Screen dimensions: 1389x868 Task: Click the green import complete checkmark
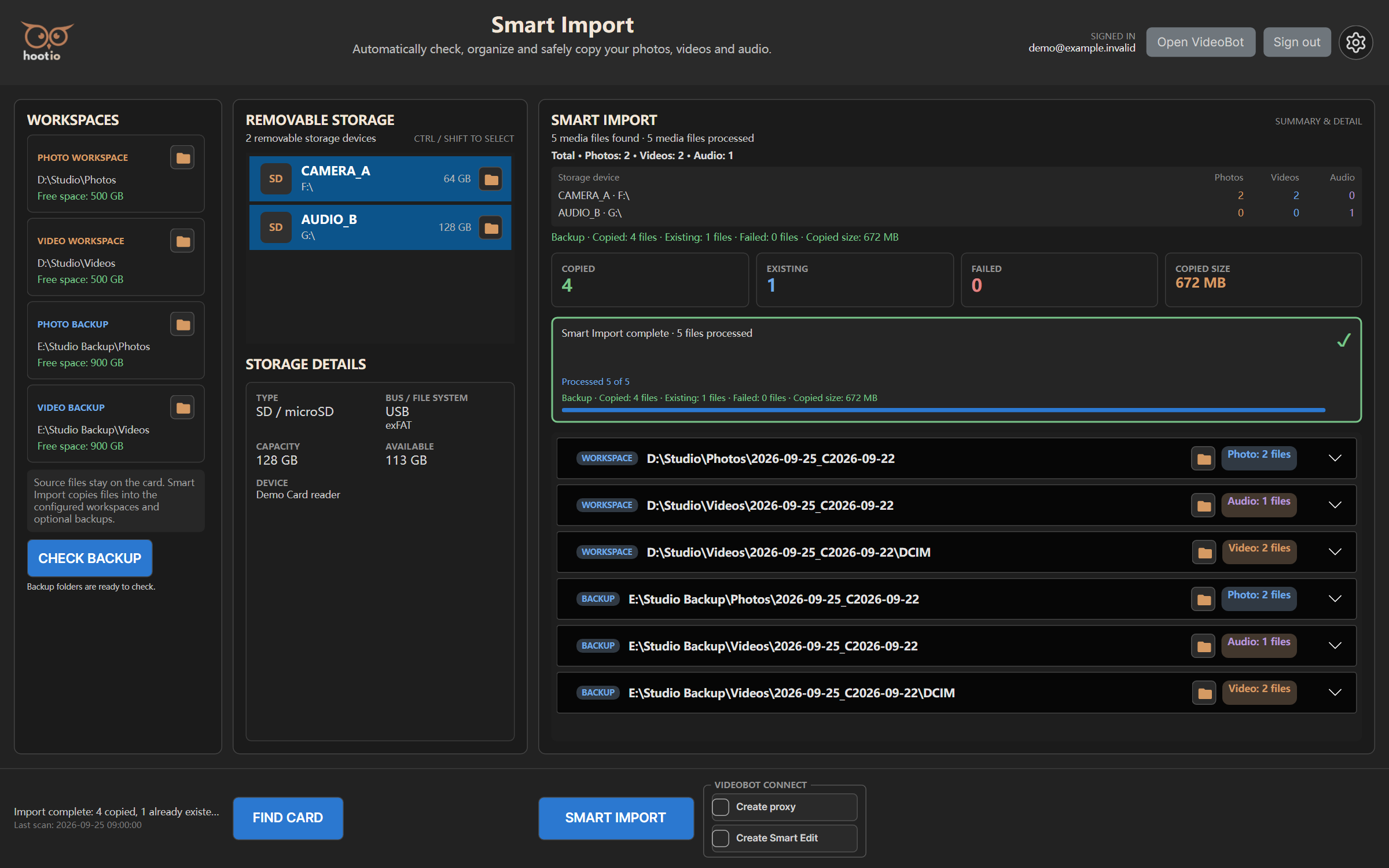click(1344, 340)
